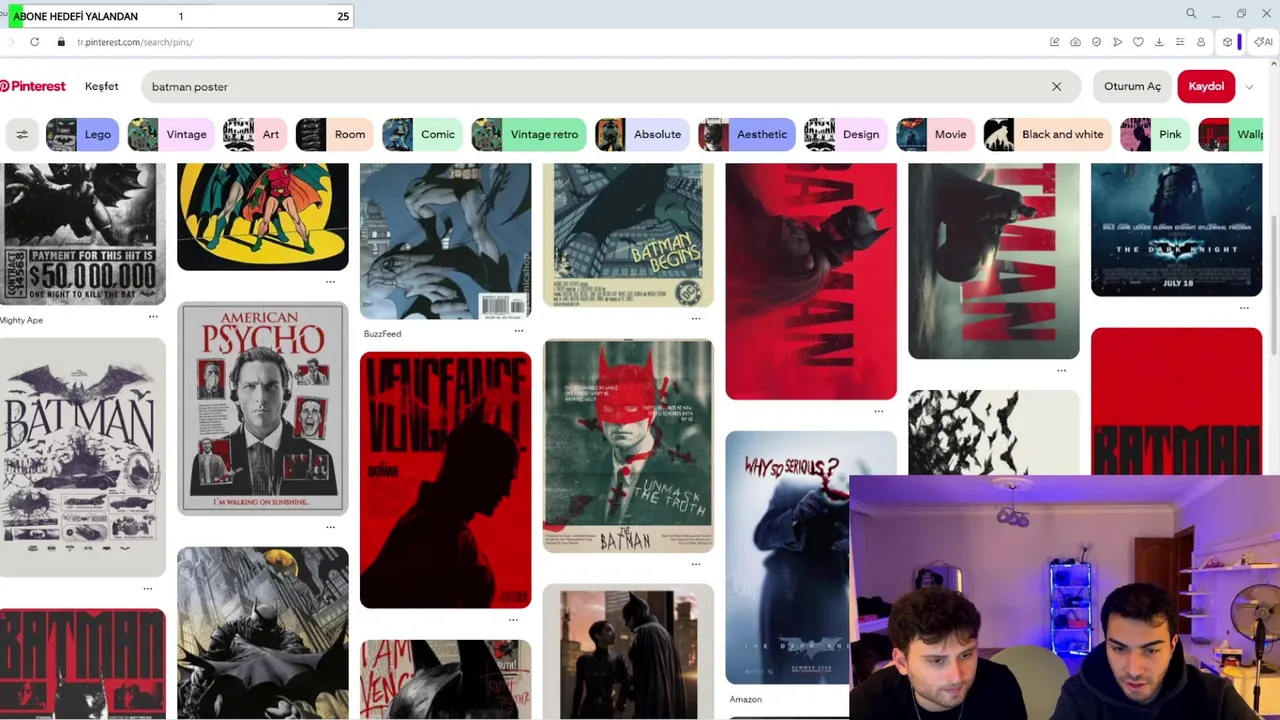The image size is (1280, 720).
Task: Bookmark the page with the heart icon
Action: (1138, 42)
